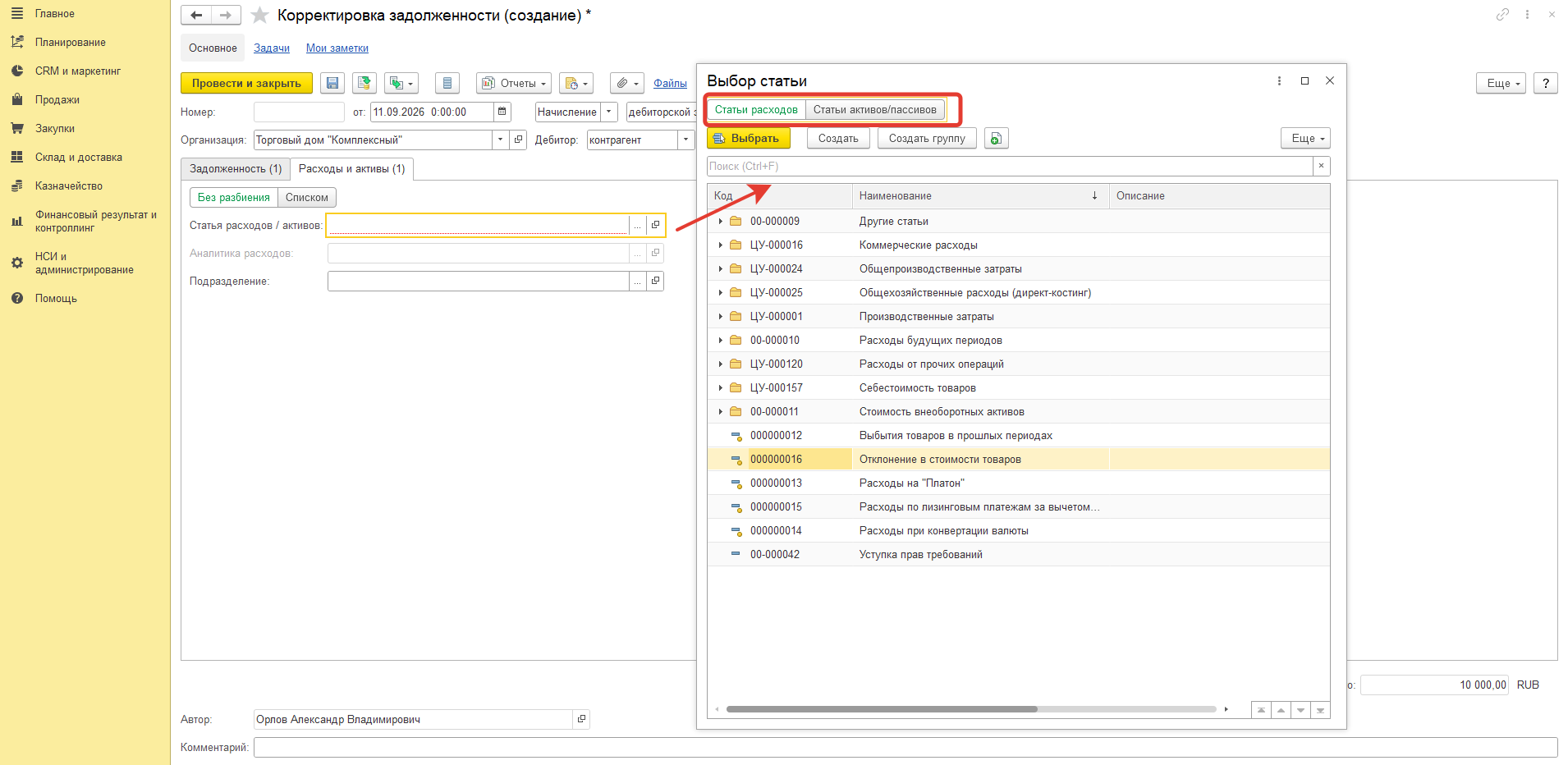
Task: Open the Казначейство sidebar section
Action: coord(69,186)
